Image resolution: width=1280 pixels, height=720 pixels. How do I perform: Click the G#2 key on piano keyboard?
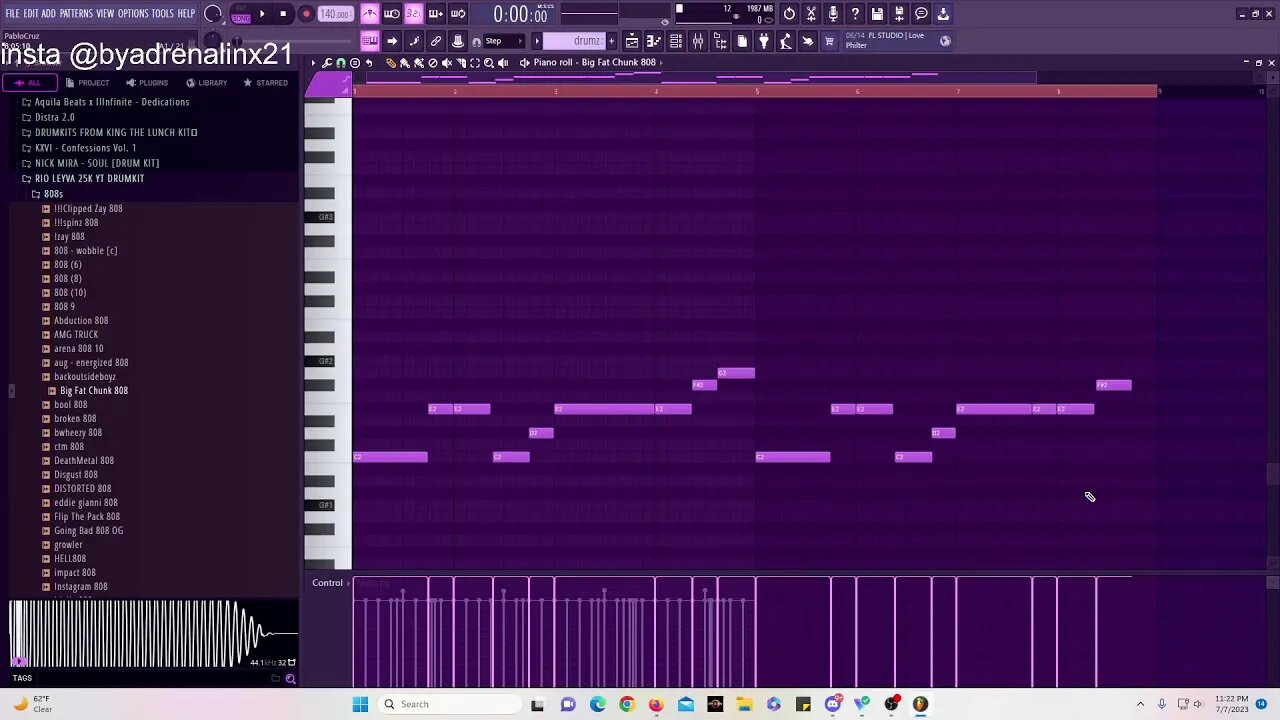pos(320,361)
